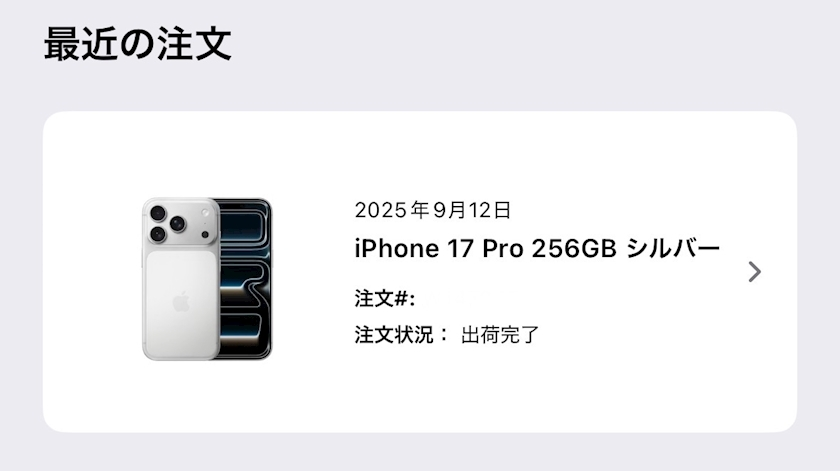Select the iPhone 17 Pro 256GB シルバー title
The height and width of the screenshot is (471, 840).
tap(537, 248)
